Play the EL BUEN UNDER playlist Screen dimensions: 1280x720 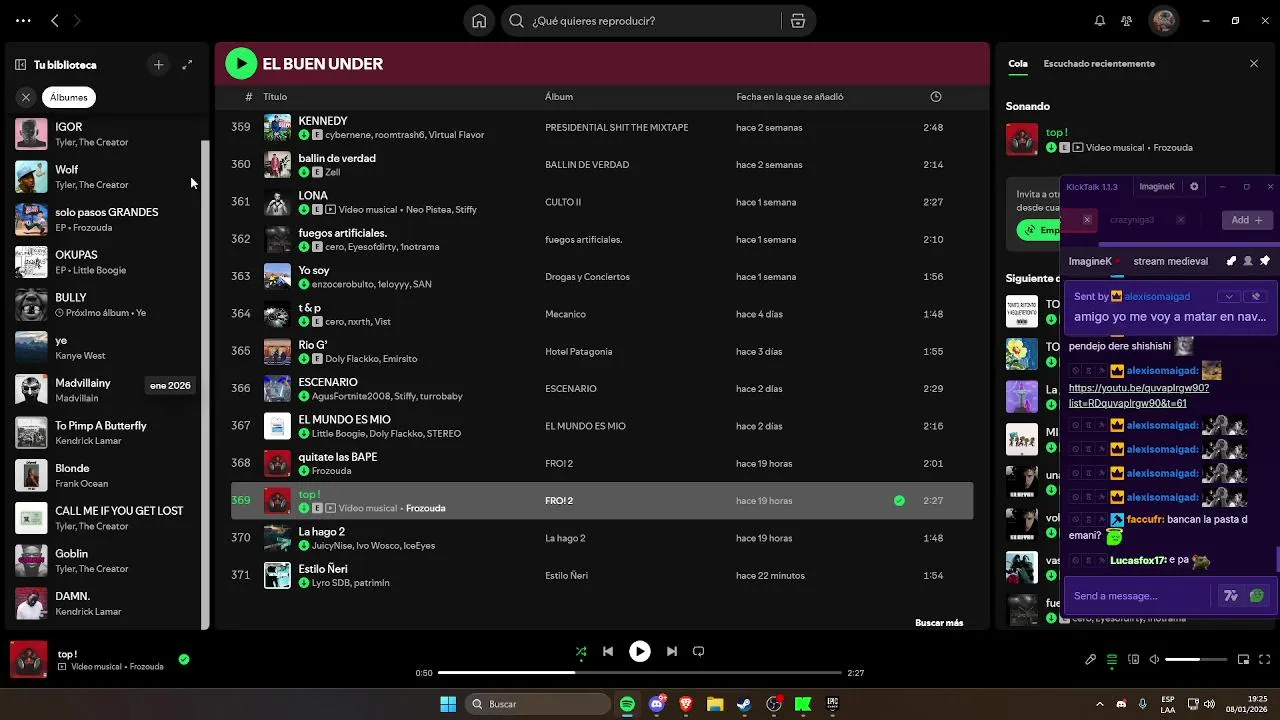pos(241,64)
